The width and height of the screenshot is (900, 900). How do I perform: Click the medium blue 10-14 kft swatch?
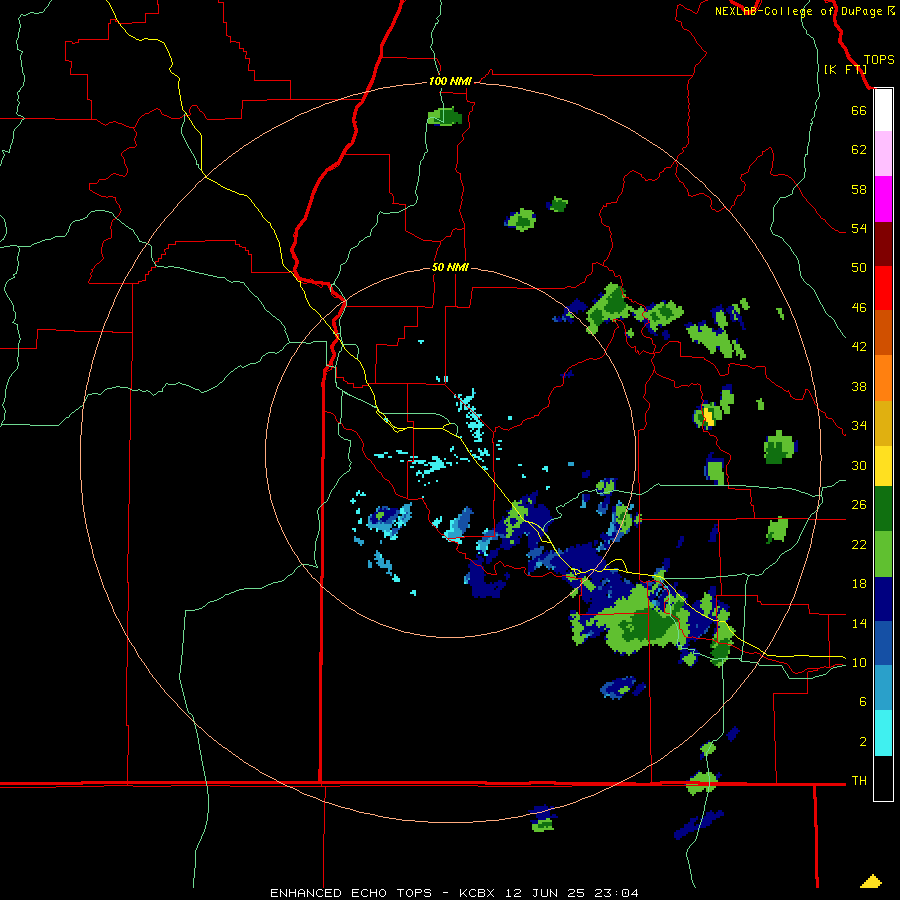point(883,643)
